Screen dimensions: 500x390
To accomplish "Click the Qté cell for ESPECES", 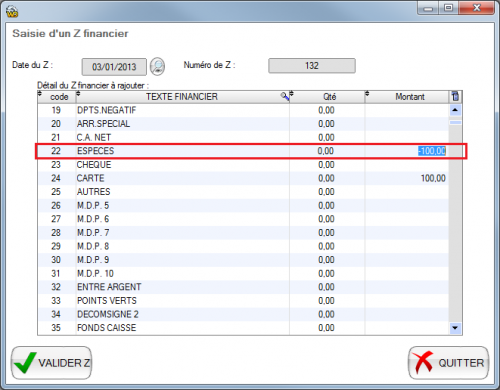I will (x=327, y=151).
